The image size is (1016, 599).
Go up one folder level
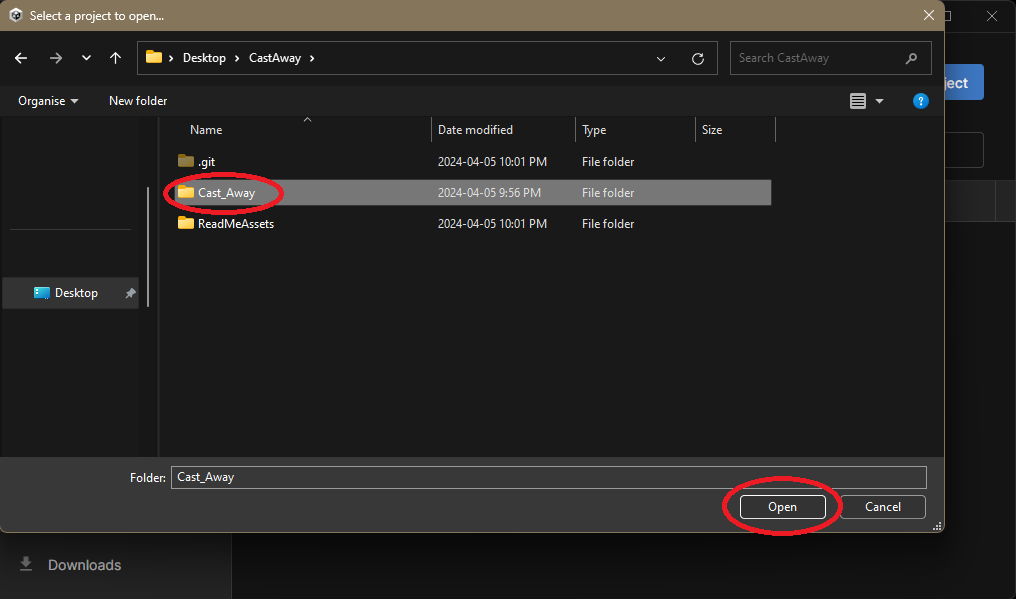click(x=116, y=58)
